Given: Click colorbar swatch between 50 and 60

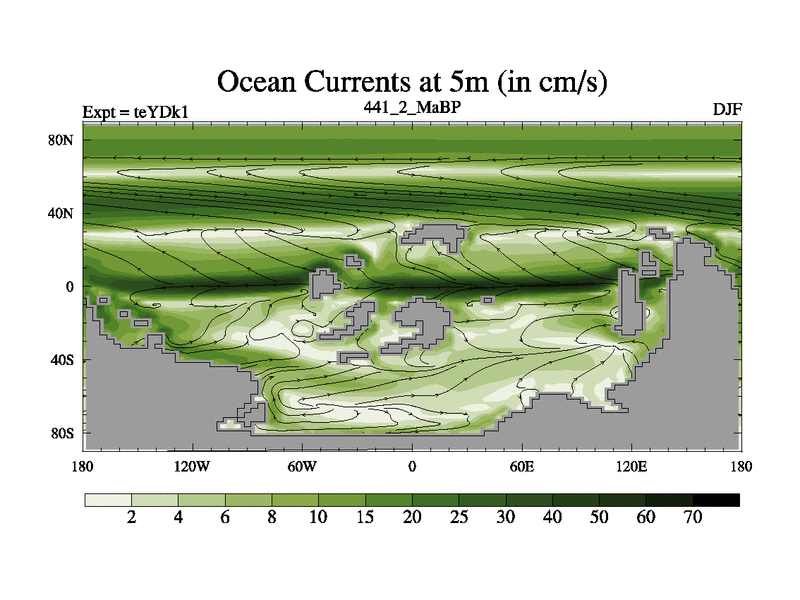Looking at the screenshot, I should 622,499.
